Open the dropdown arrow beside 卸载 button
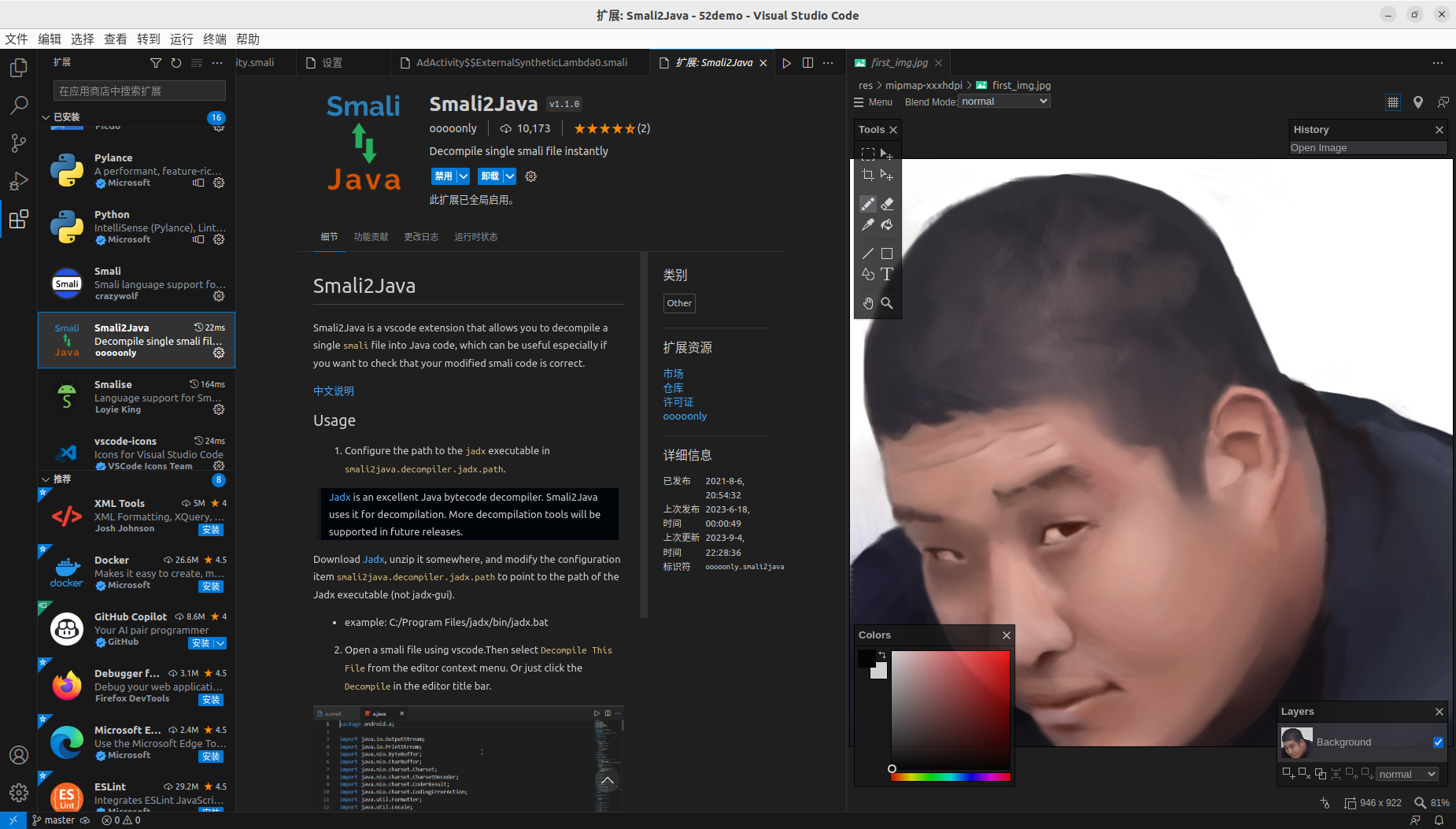This screenshot has height=829, width=1456. coord(510,176)
